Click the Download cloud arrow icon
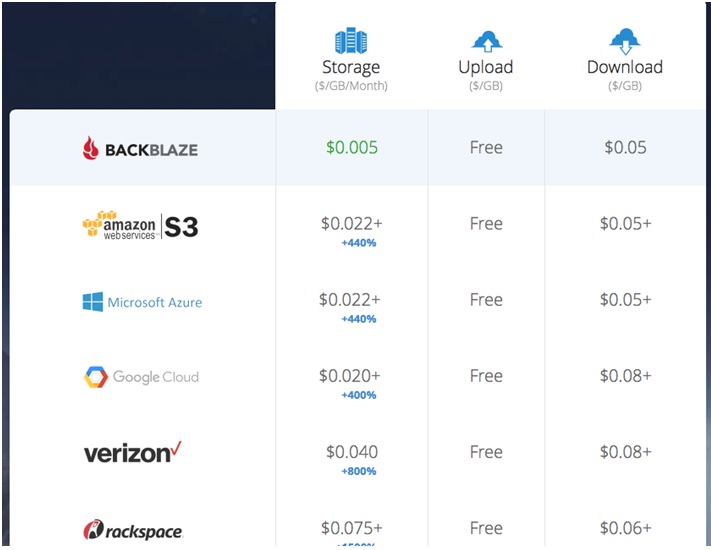The height and width of the screenshot is (550, 711). click(x=625, y=41)
